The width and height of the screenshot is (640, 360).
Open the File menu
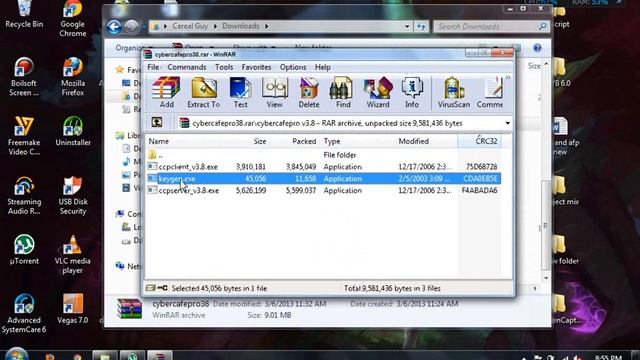153,67
